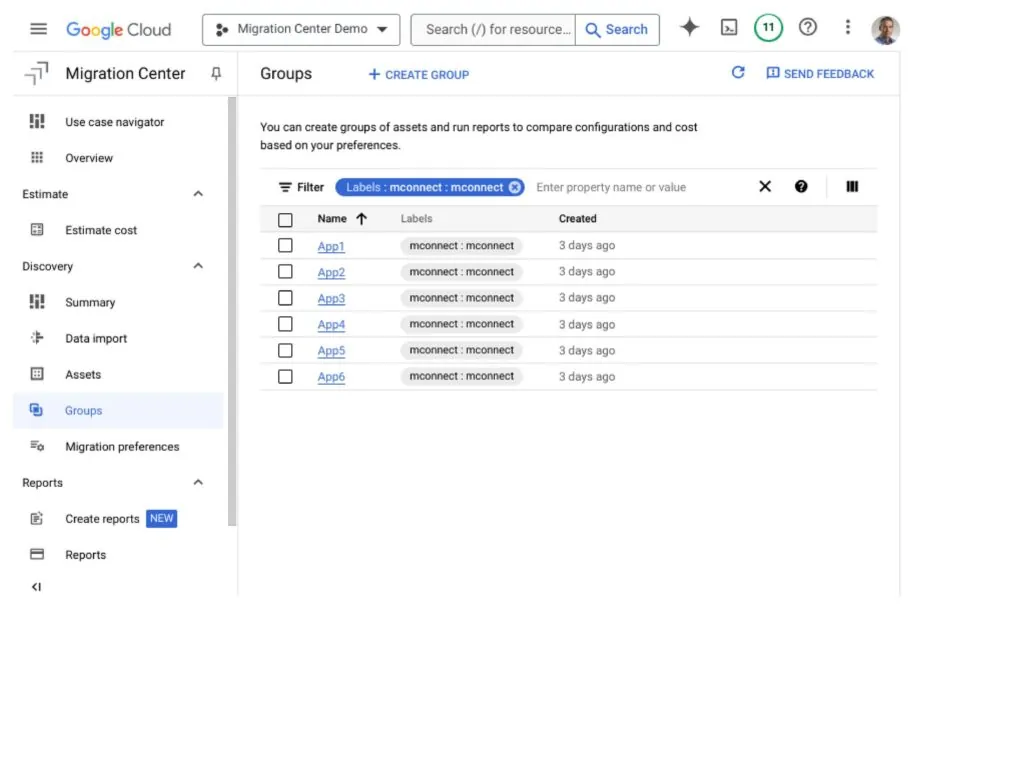
Task: Click the Search button
Action: 617,29
